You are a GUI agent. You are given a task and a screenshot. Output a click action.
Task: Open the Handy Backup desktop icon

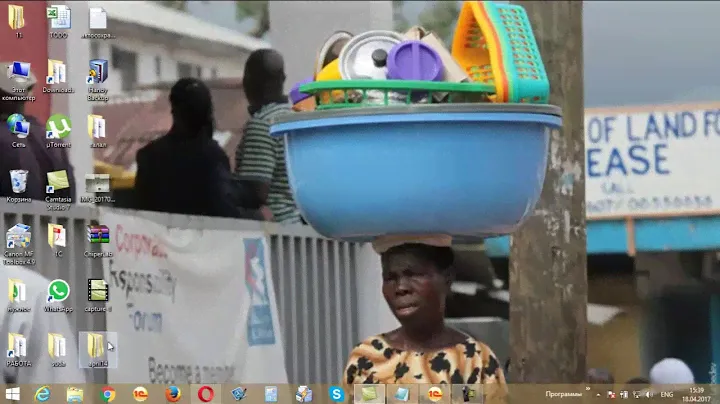coord(97,73)
